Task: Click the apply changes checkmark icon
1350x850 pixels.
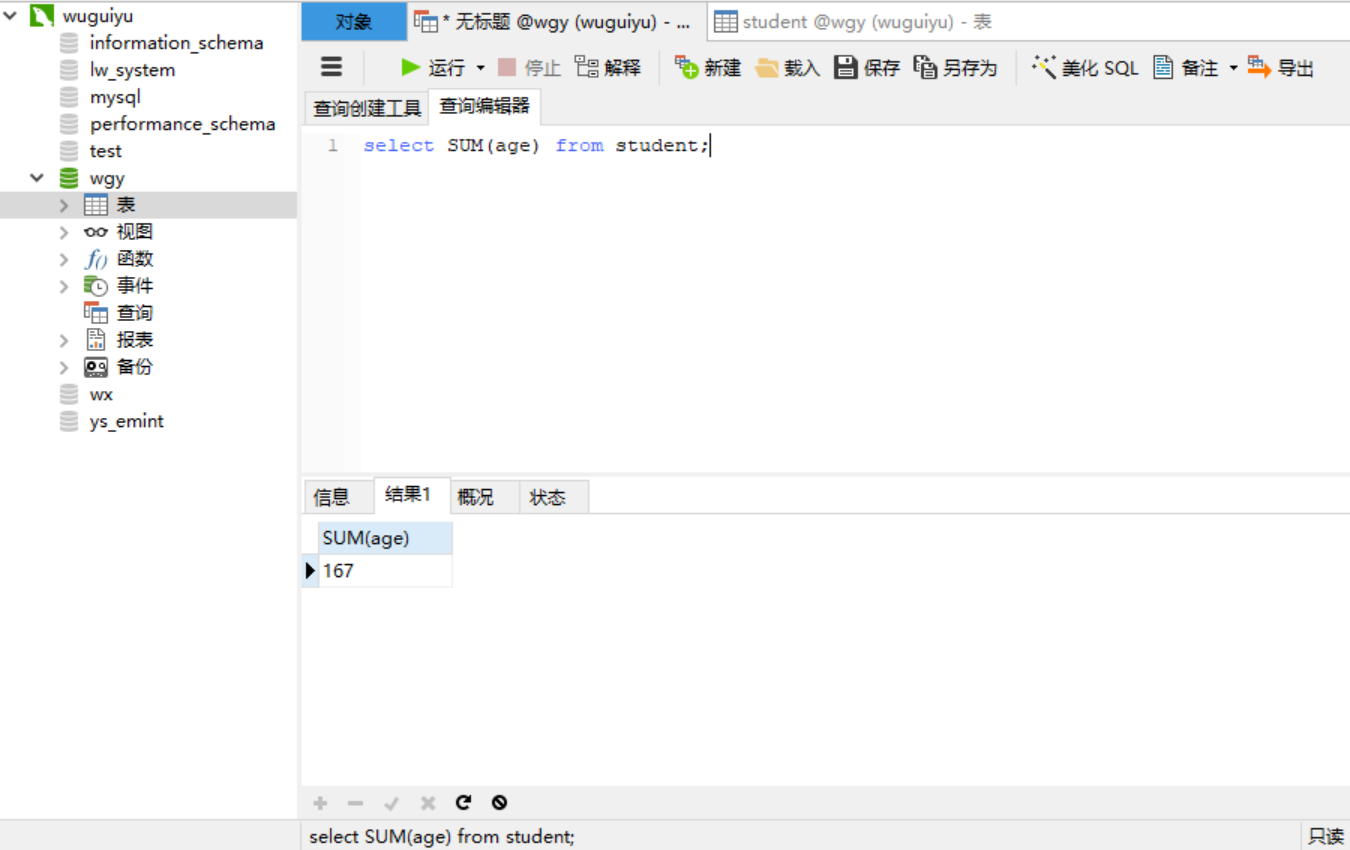Action: tap(391, 803)
